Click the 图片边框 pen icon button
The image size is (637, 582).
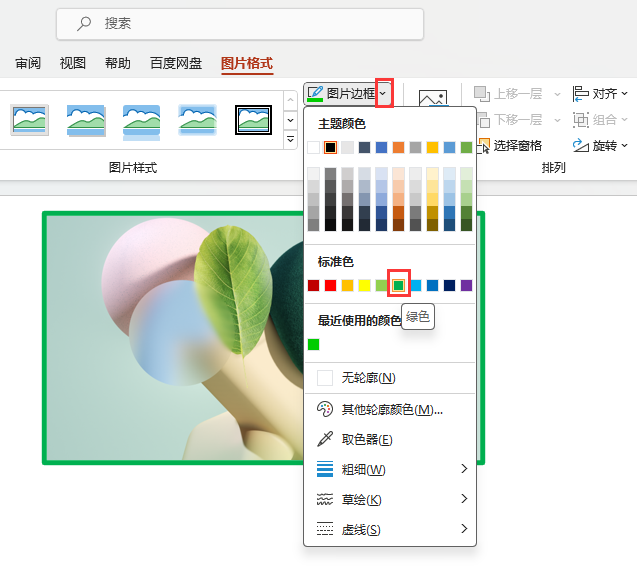pos(315,94)
